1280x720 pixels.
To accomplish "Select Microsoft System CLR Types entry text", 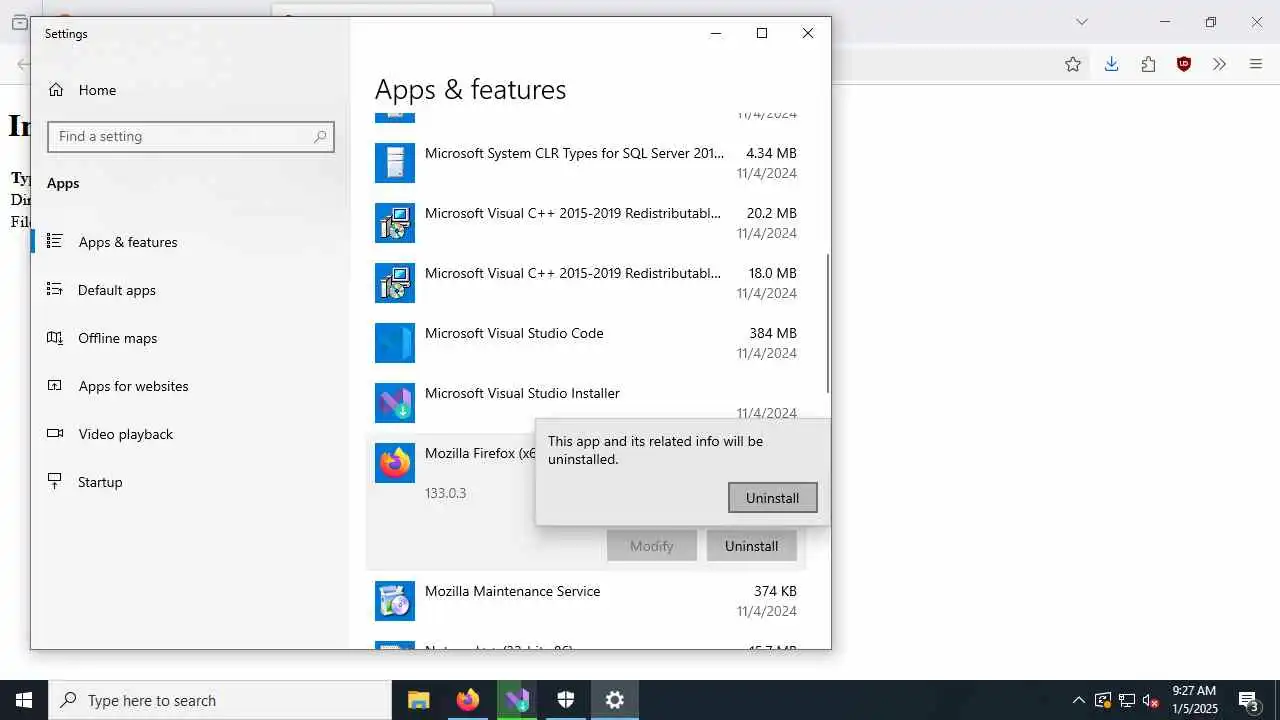I will click(574, 153).
